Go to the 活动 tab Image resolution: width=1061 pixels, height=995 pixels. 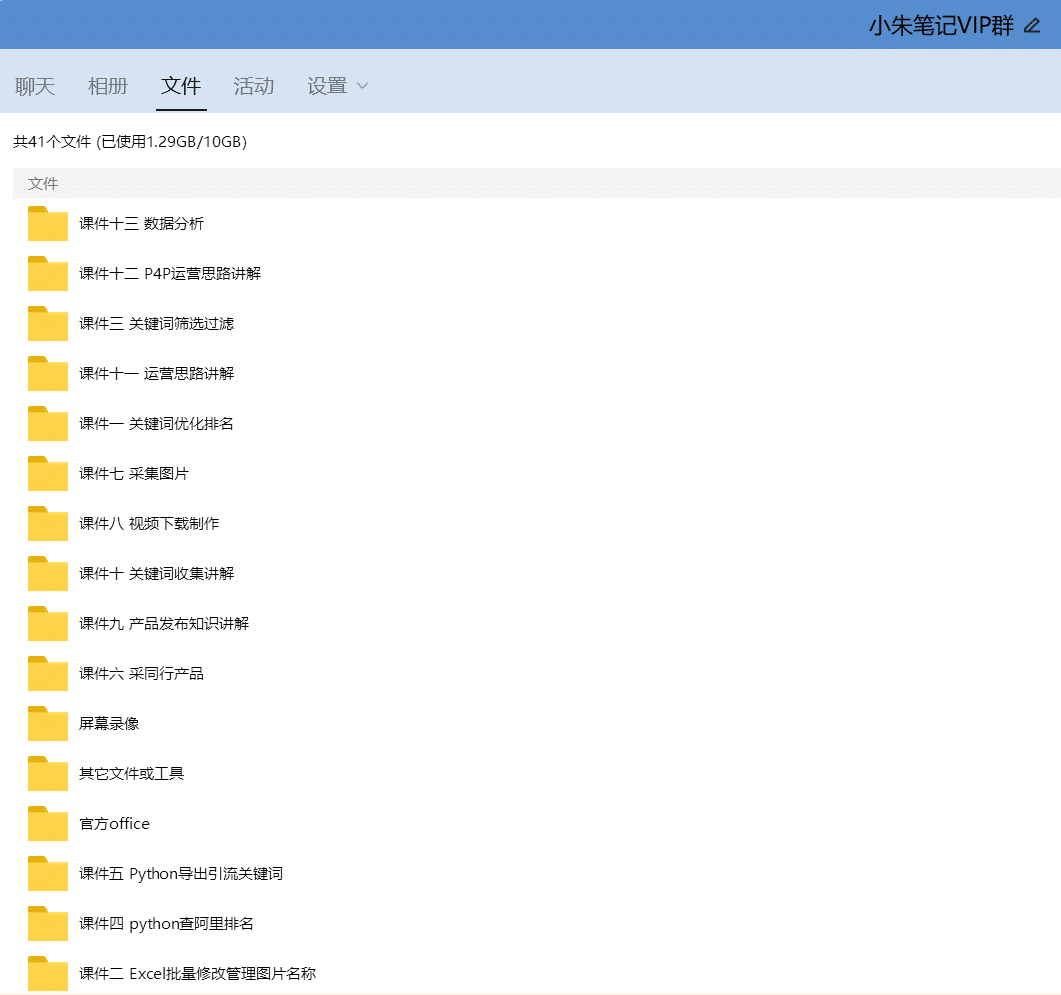pos(254,86)
